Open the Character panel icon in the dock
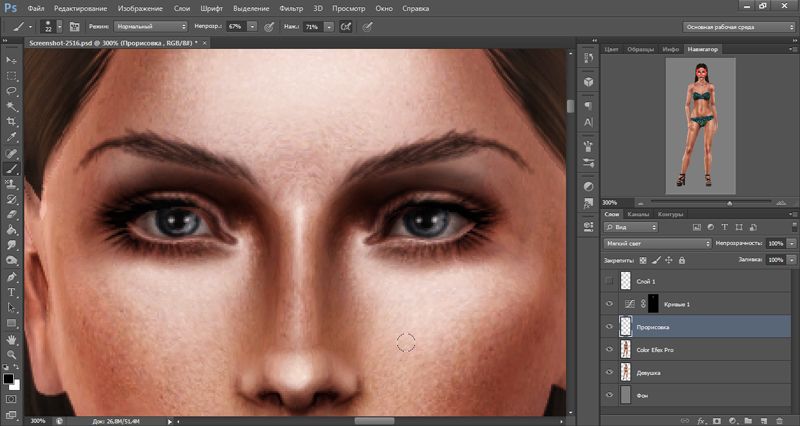This screenshot has height=426, width=800. 588,122
